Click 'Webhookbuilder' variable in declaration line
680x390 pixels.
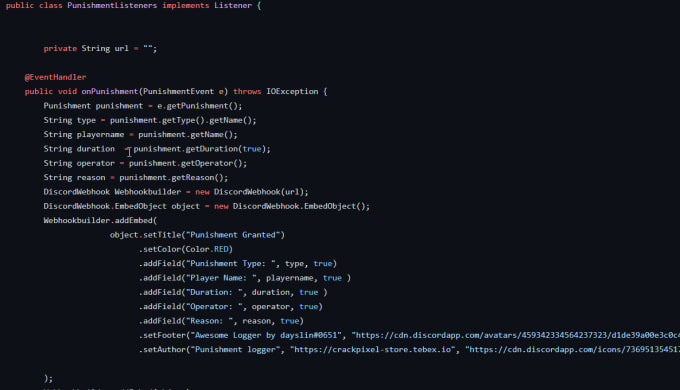coord(148,192)
